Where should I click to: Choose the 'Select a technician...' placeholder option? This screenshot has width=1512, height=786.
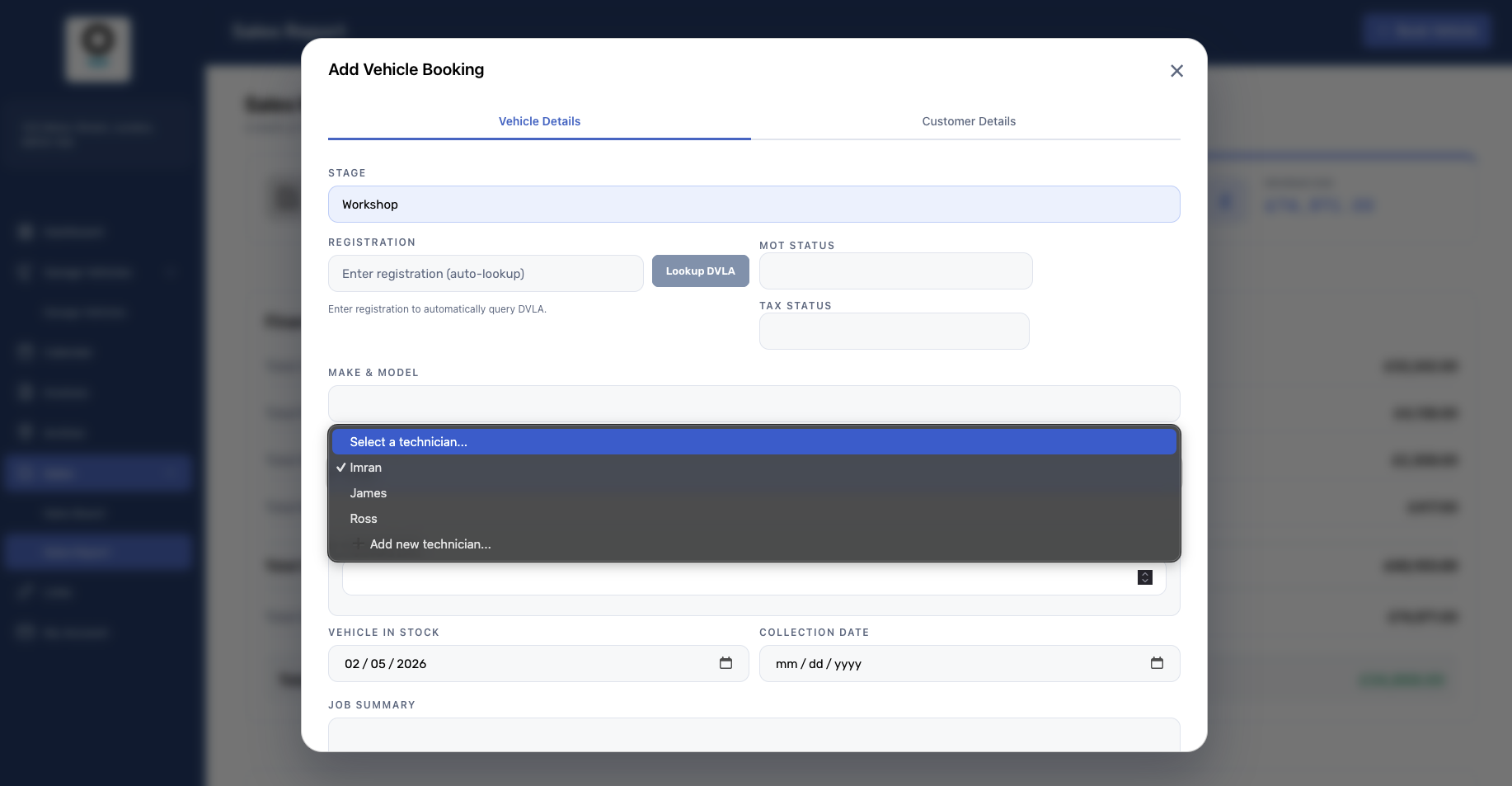408,441
